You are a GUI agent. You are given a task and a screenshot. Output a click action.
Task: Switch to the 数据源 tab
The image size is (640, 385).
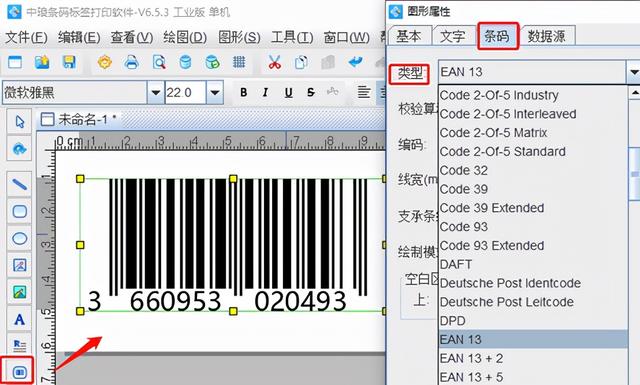click(547, 36)
